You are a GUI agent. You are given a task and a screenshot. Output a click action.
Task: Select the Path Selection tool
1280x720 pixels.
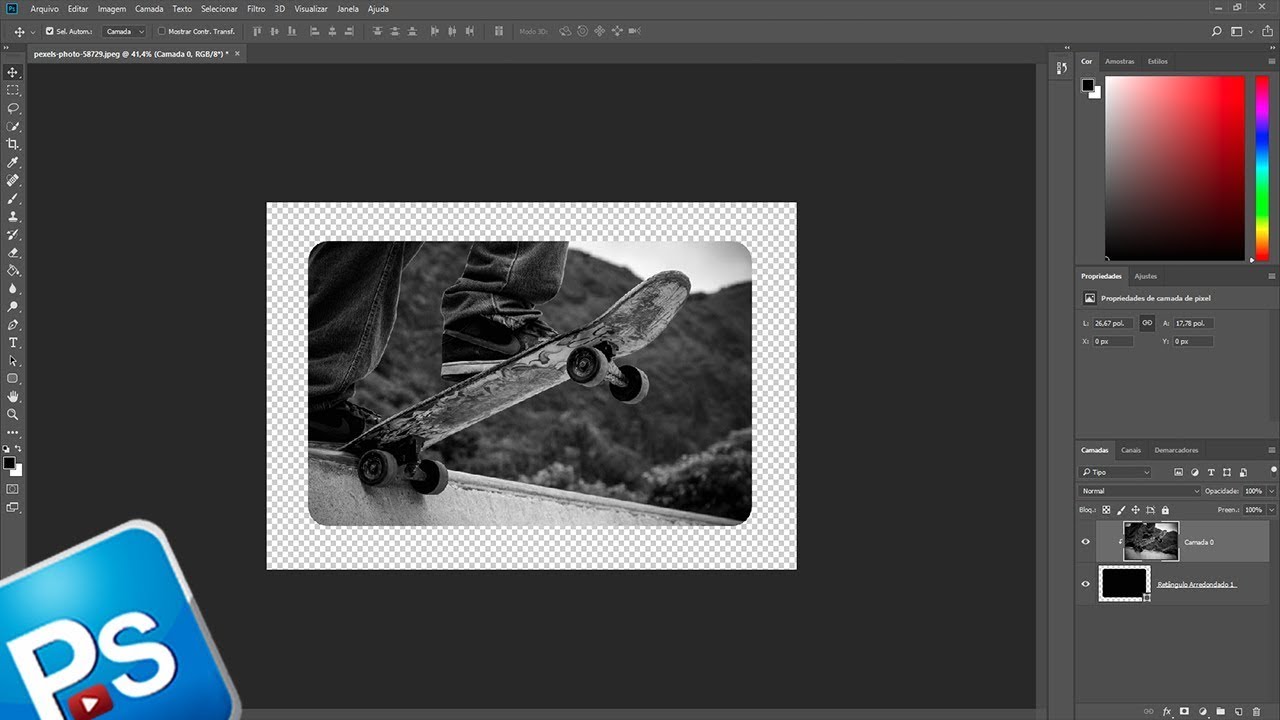click(13, 360)
